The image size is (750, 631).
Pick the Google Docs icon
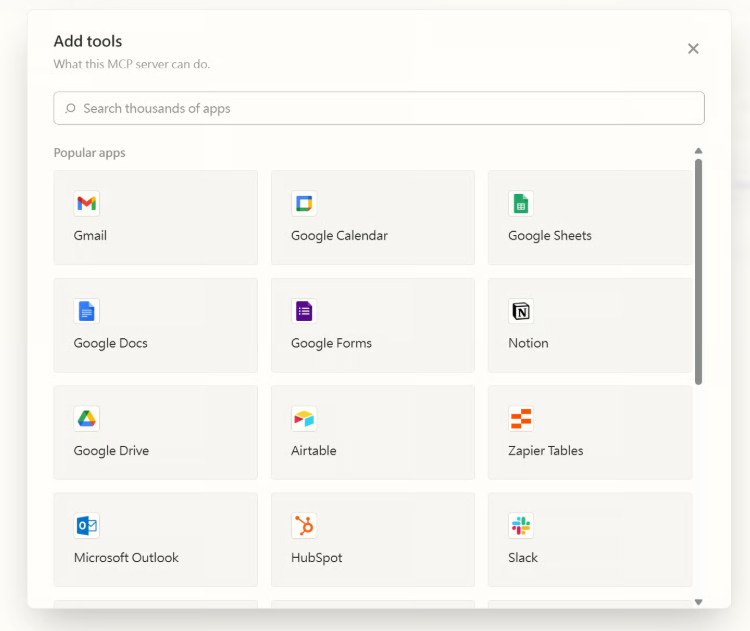(x=87, y=311)
